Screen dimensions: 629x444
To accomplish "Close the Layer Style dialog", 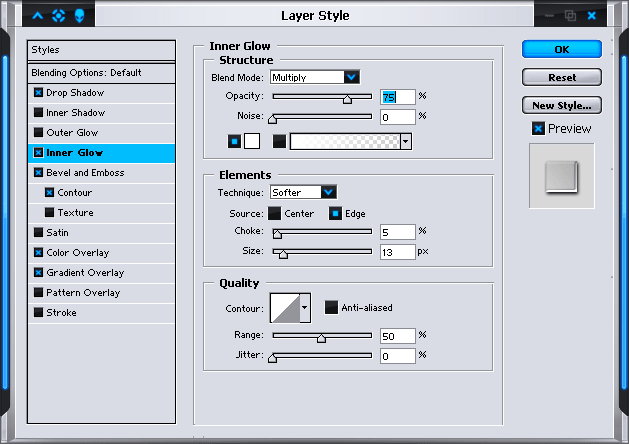I will [x=592, y=16].
